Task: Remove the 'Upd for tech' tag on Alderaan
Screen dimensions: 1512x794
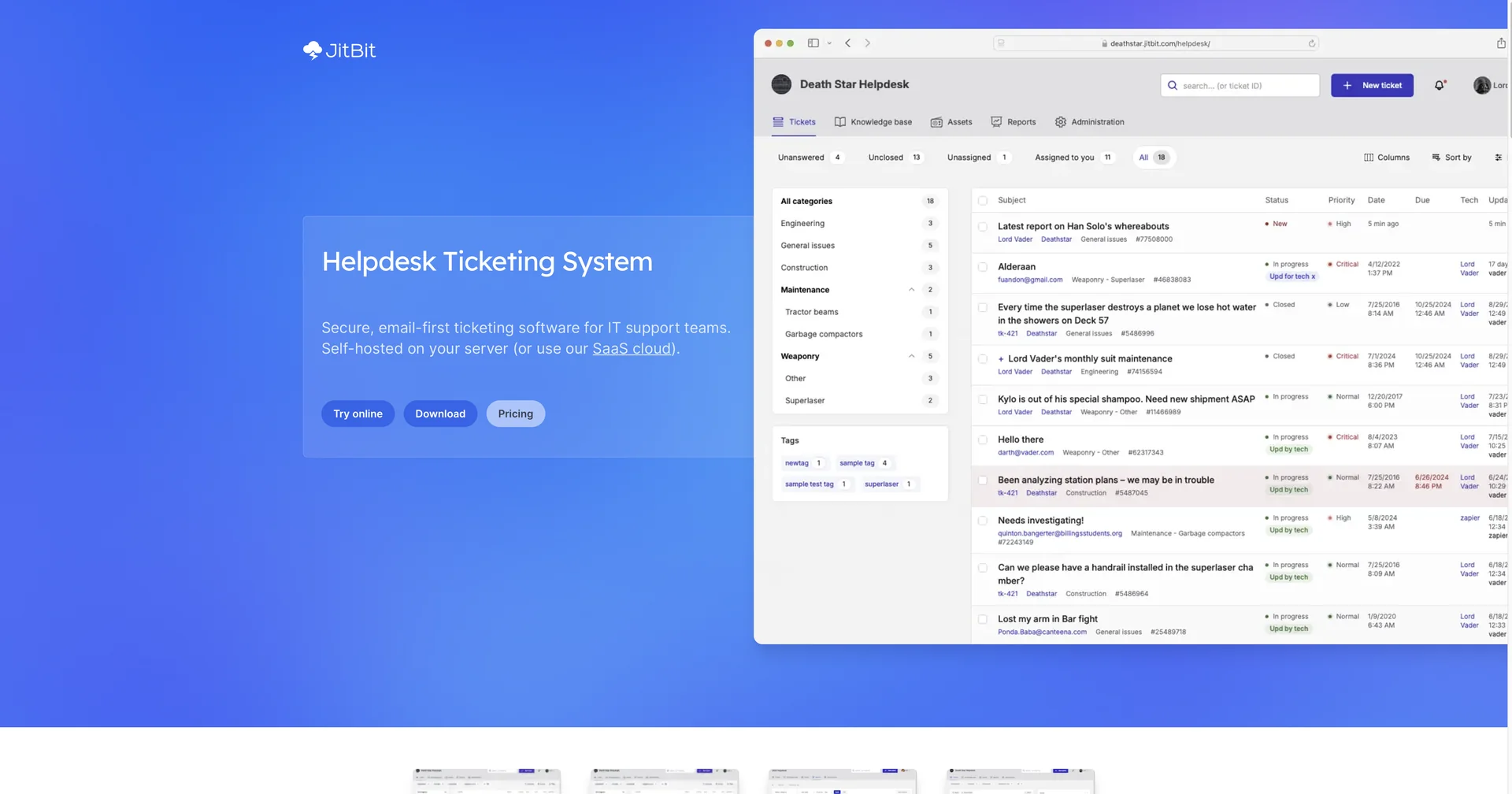Action: [x=1312, y=276]
